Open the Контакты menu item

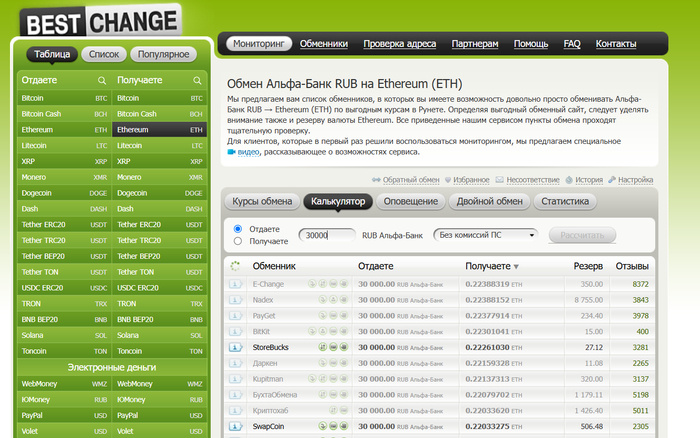click(x=616, y=44)
